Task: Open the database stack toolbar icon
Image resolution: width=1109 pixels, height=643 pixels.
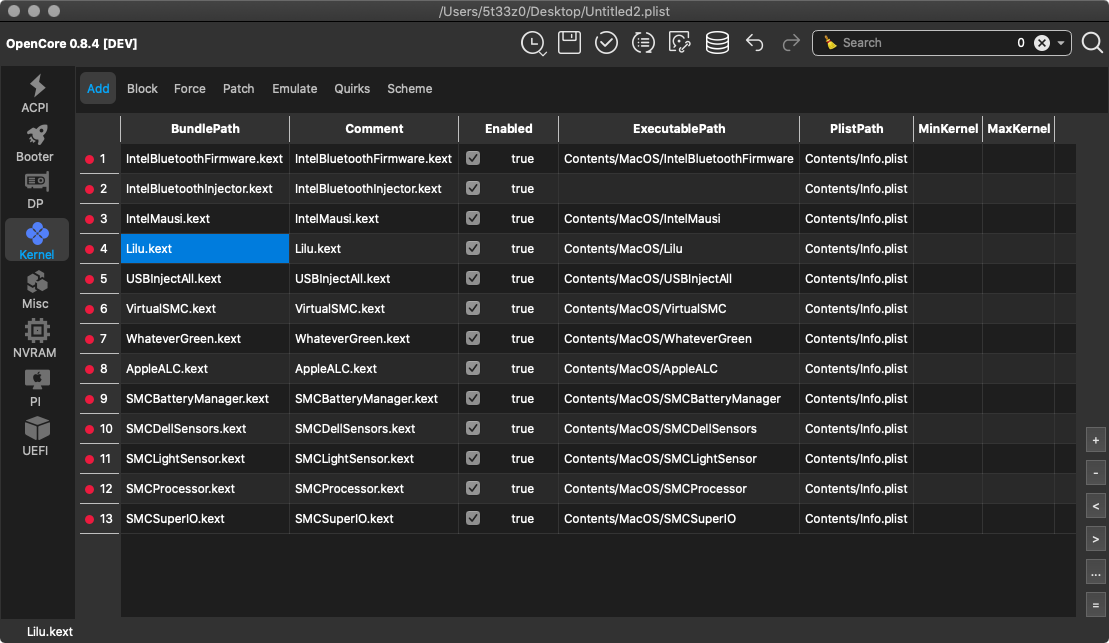Action: click(x=717, y=43)
